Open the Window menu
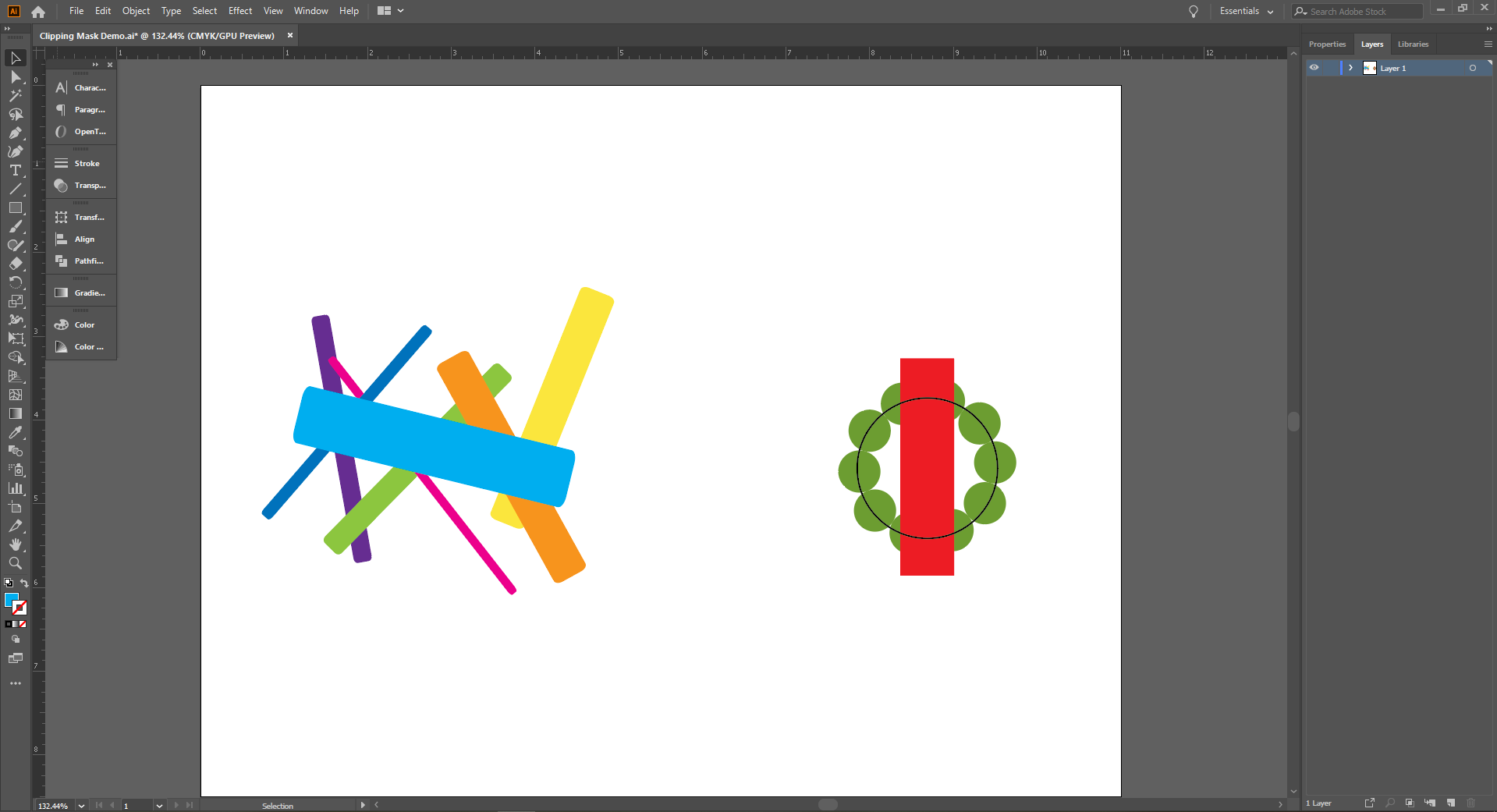The height and width of the screenshot is (812, 1497). click(311, 11)
